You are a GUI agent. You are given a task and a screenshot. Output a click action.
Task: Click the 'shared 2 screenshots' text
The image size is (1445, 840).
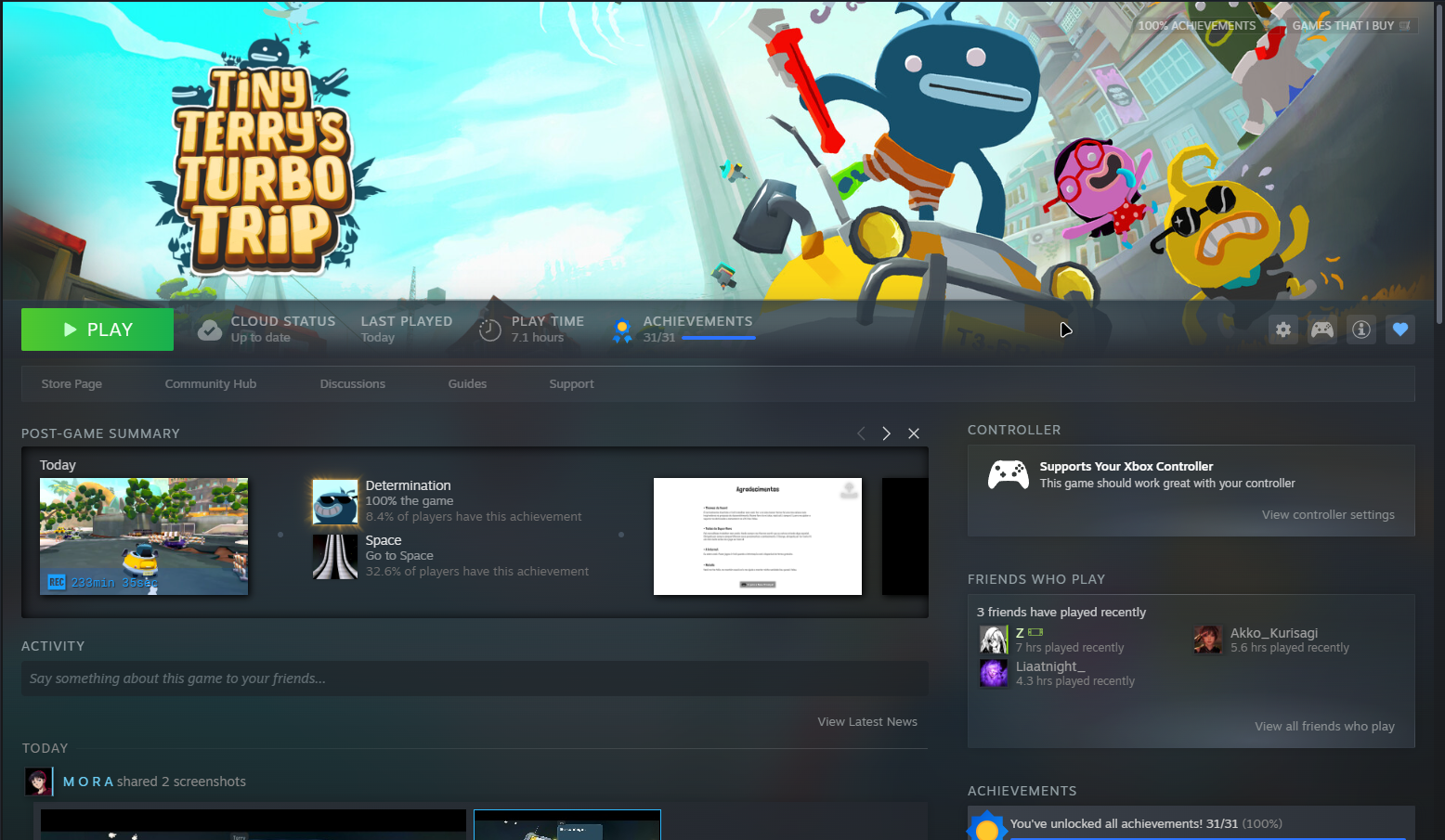click(182, 782)
